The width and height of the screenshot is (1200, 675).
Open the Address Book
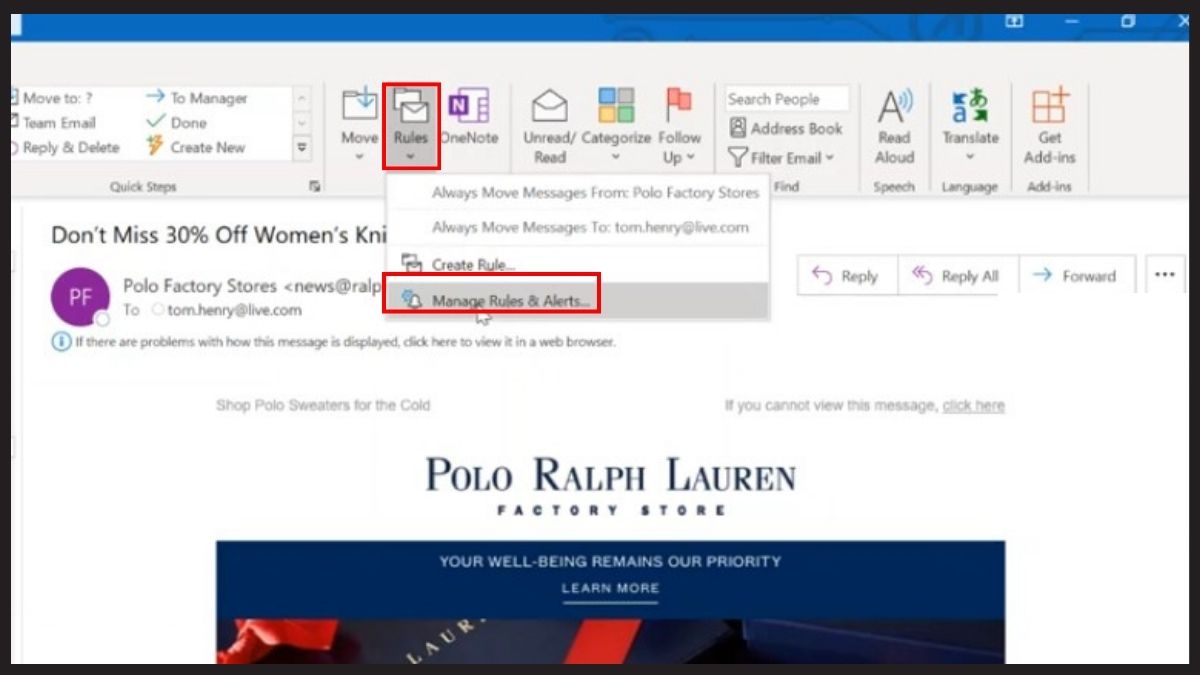click(x=786, y=128)
